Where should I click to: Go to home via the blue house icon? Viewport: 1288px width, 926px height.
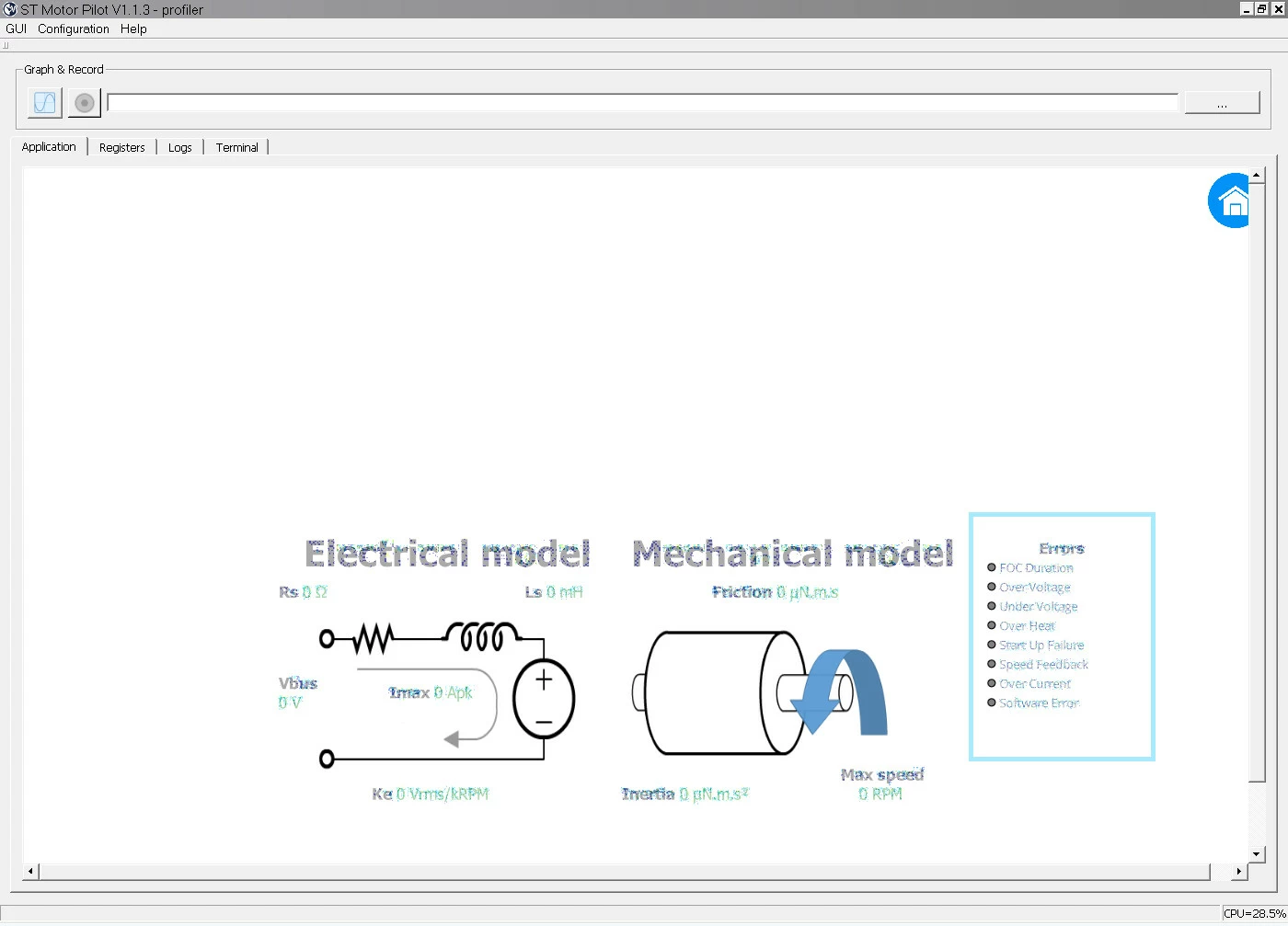[1230, 200]
